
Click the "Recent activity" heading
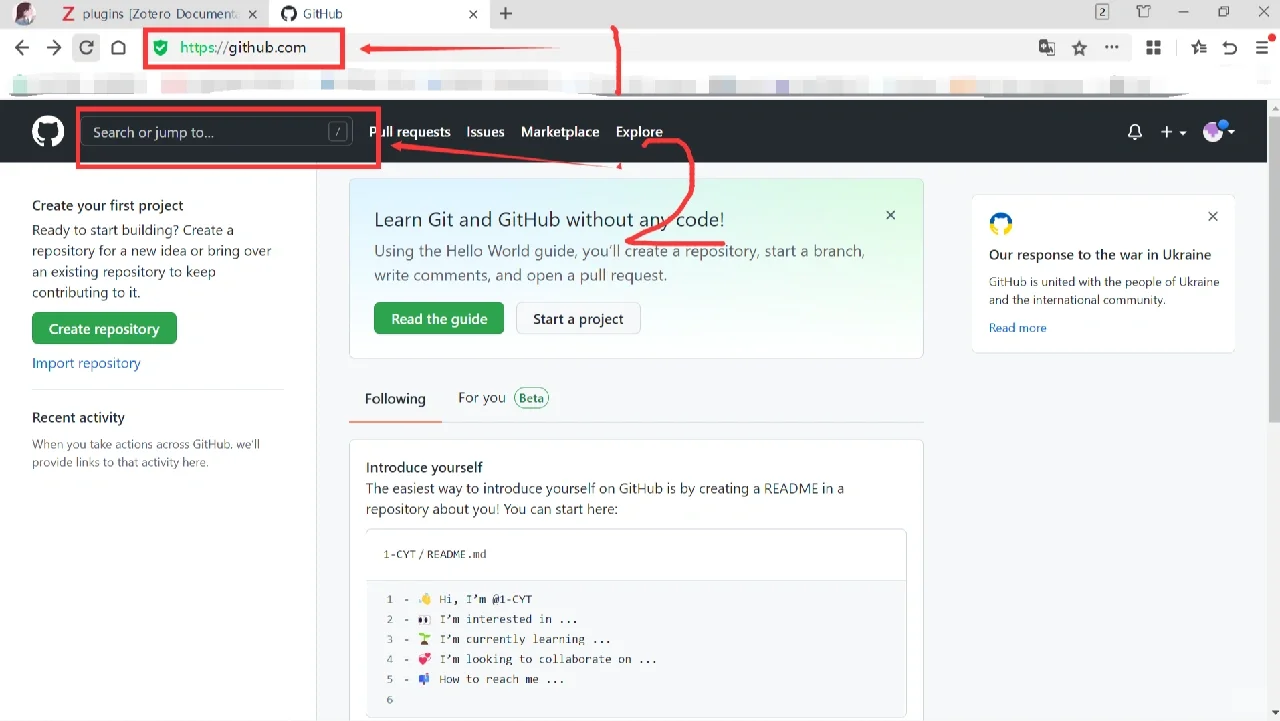point(78,417)
